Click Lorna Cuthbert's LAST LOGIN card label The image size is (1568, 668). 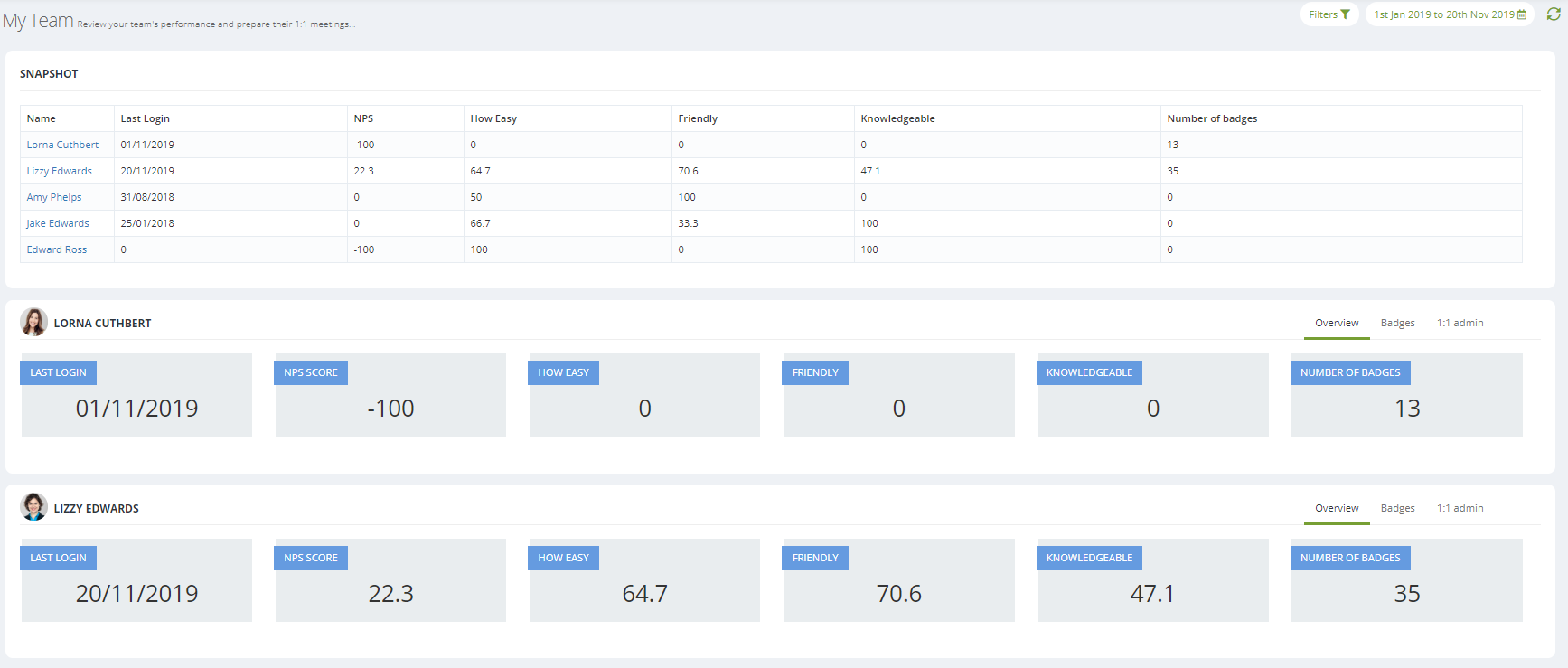tap(58, 372)
